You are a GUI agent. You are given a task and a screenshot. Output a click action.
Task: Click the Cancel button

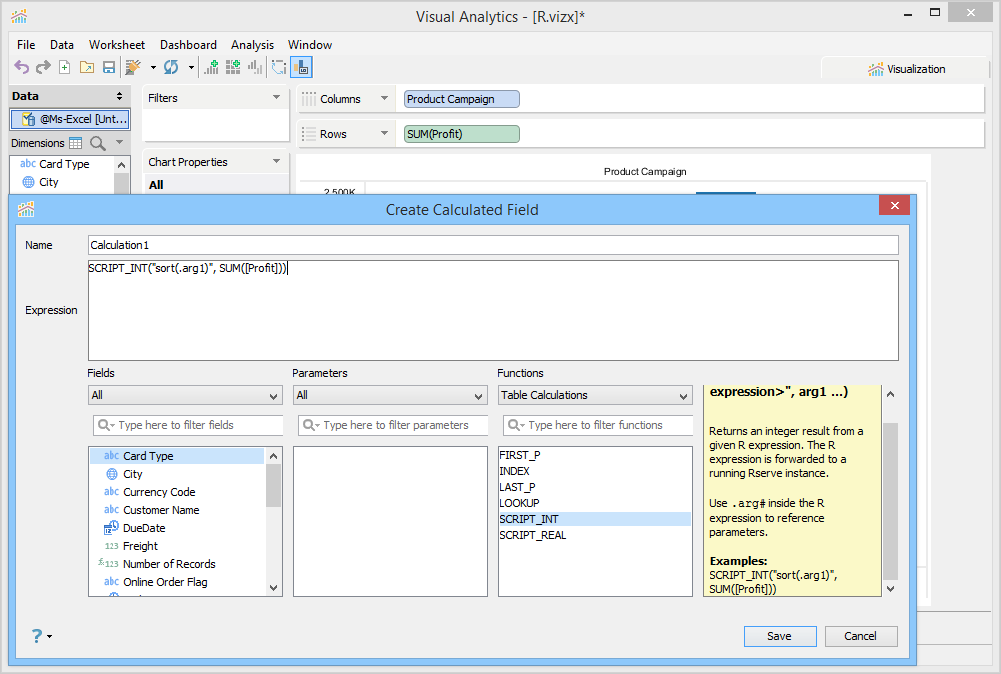point(860,636)
